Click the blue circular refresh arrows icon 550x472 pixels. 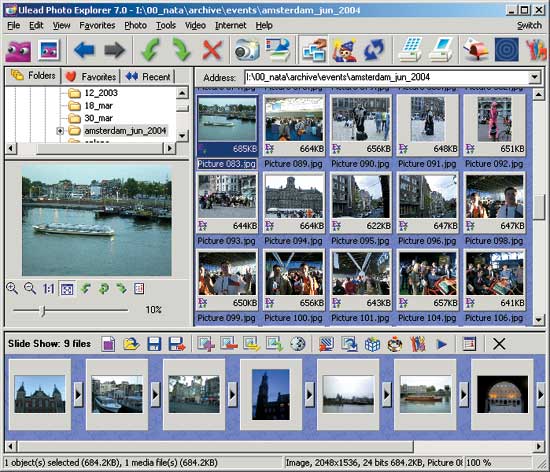[374, 50]
